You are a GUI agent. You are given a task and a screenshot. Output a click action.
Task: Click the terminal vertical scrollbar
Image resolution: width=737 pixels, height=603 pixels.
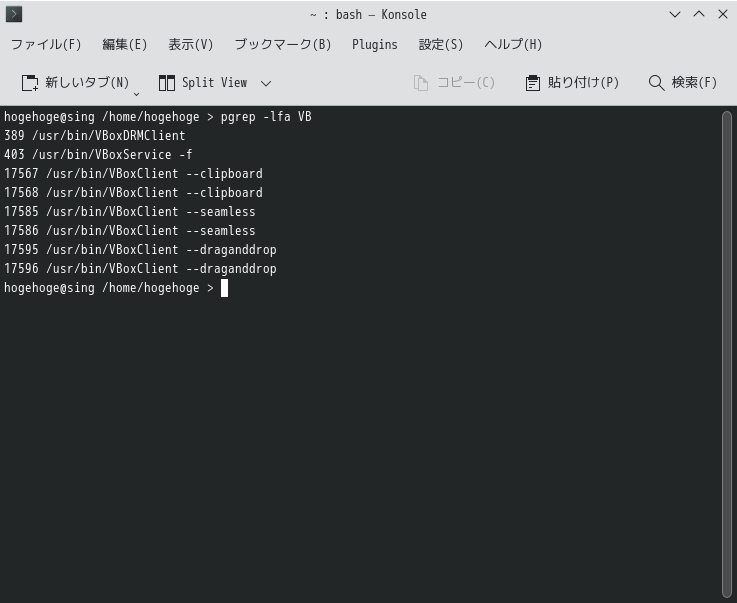(727, 354)
